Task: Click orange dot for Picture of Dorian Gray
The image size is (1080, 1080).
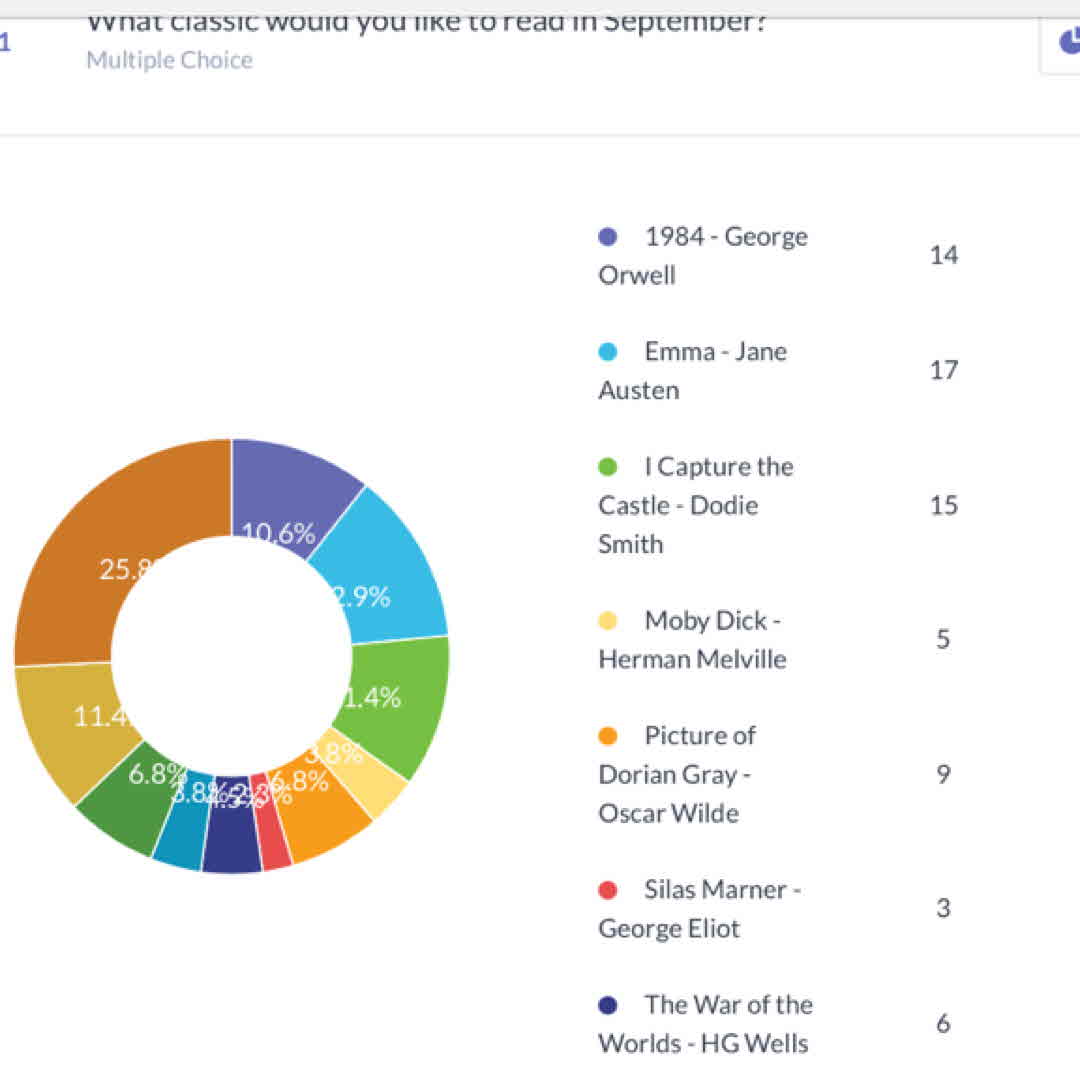Action: point(607,736)
